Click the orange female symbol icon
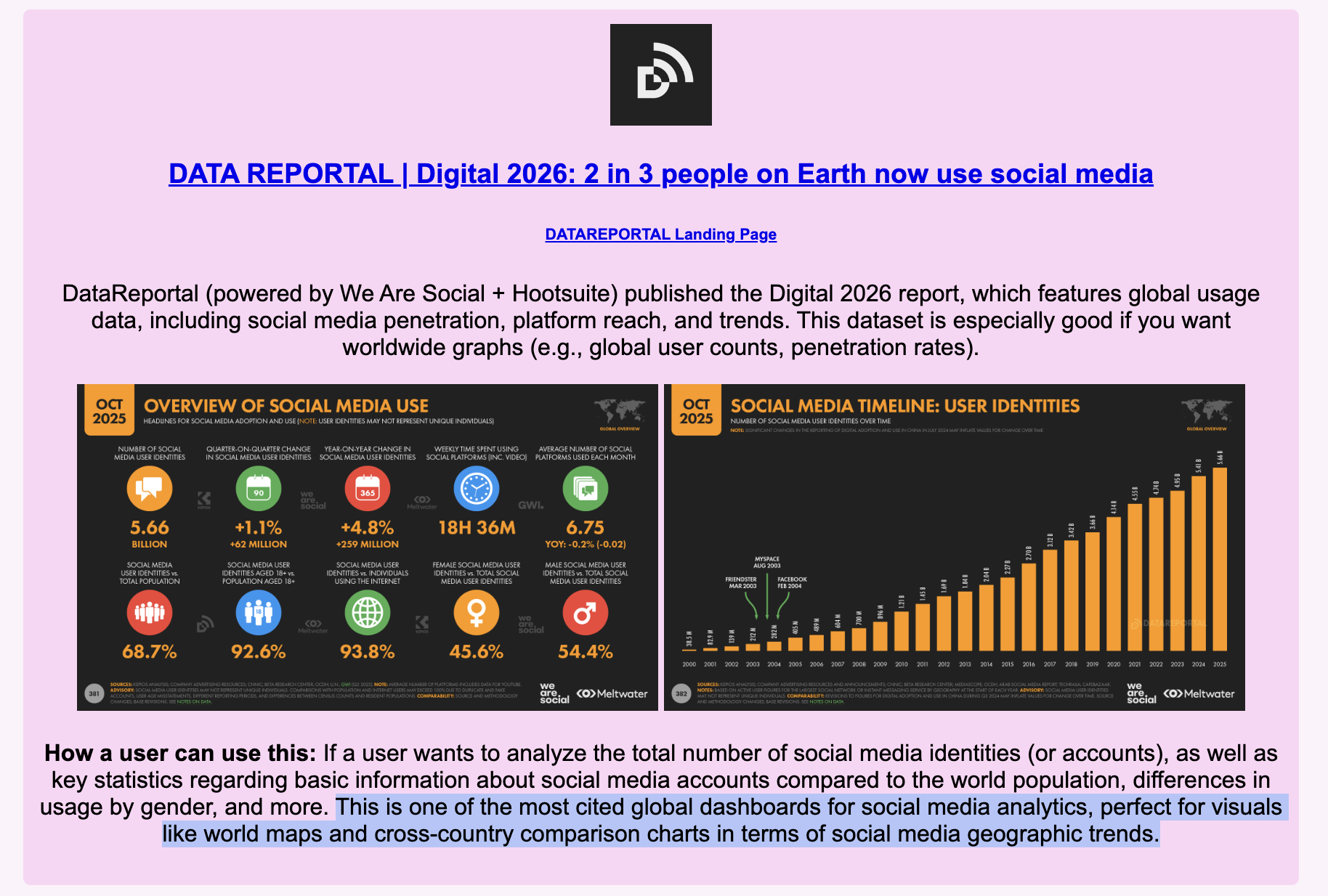 point(477,613)
